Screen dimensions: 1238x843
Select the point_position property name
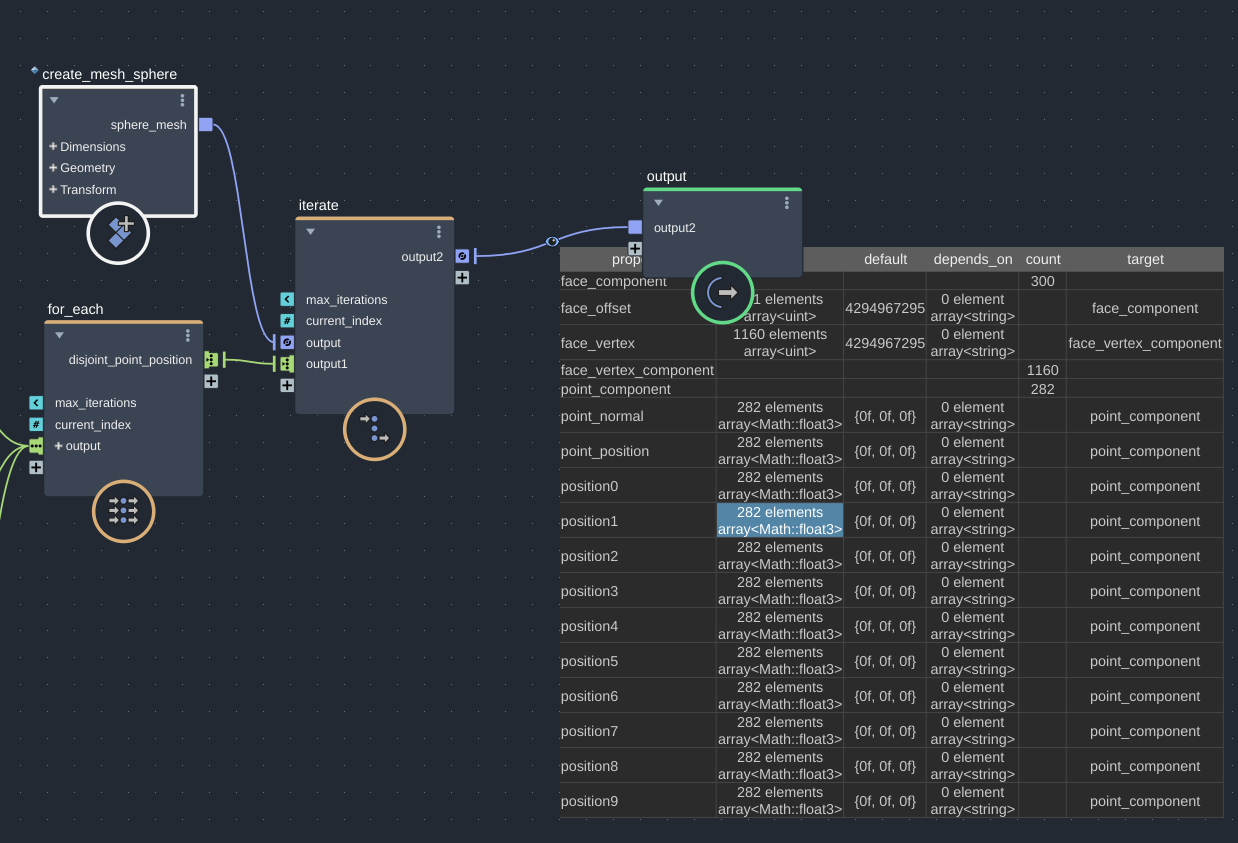605,451
